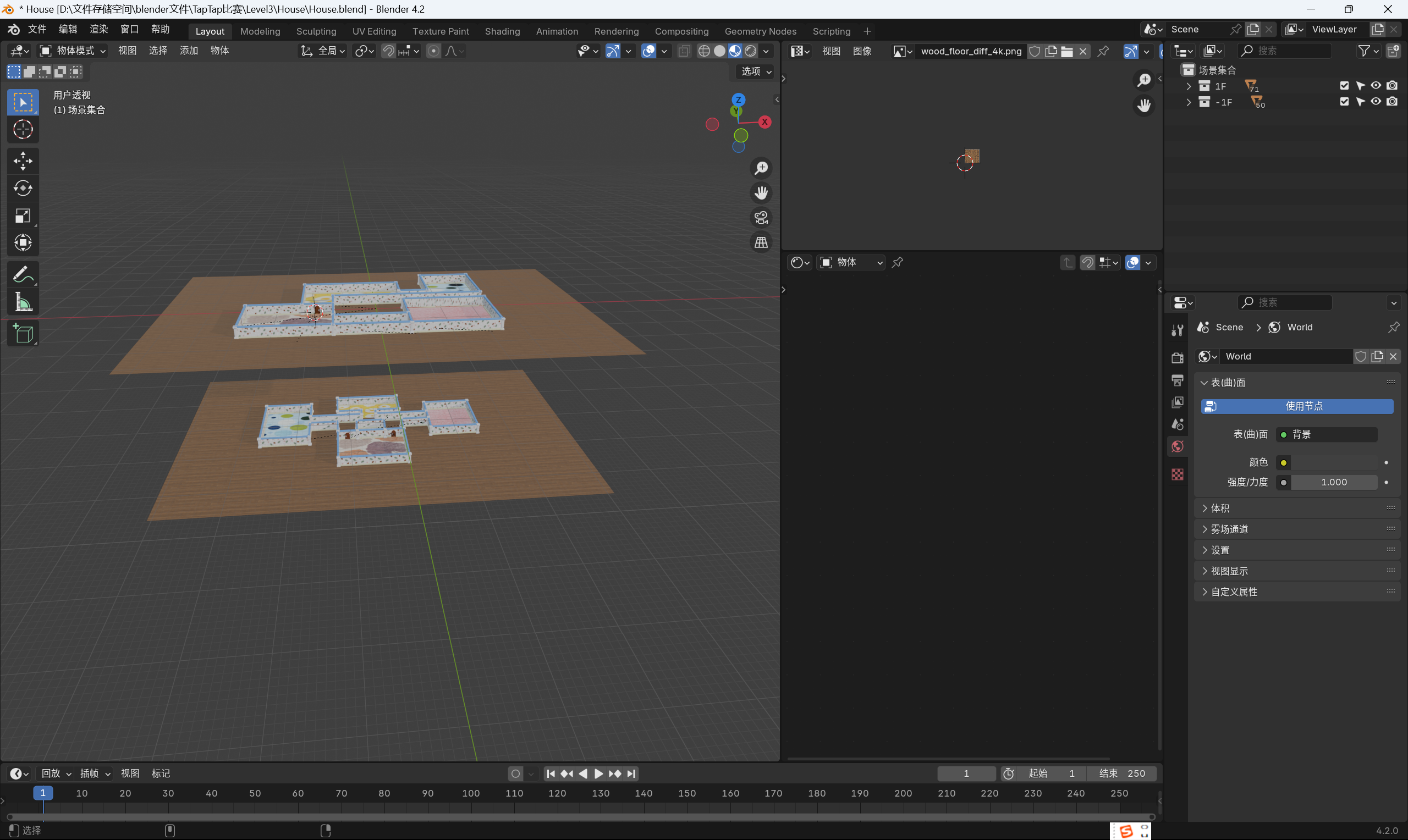This screenshot has width=1408, height=840.
Task: Uncheck the -1F collection exclude checkbox
Action: coord(1344,102)
